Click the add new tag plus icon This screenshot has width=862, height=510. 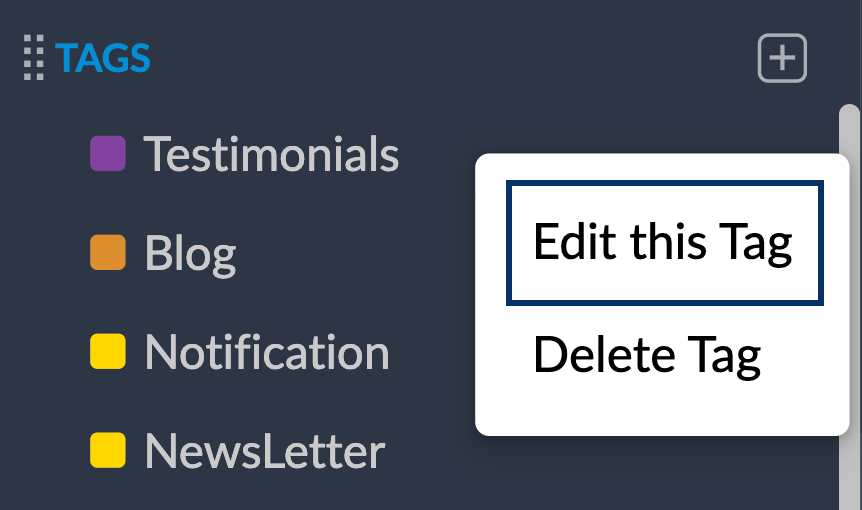pyautogui.click(x=782, y=59)
